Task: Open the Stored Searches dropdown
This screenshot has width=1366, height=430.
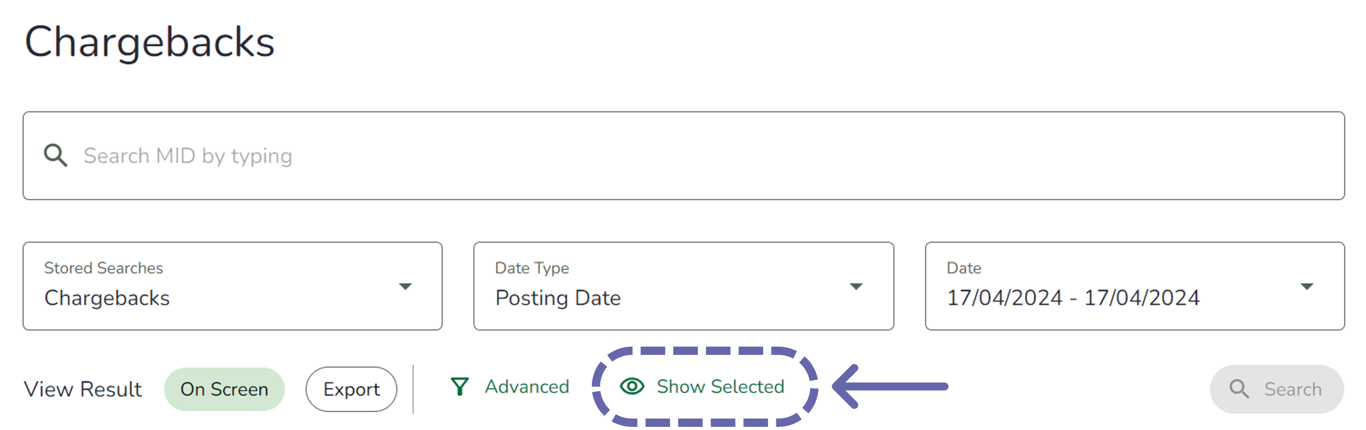Action: point(232,286)
